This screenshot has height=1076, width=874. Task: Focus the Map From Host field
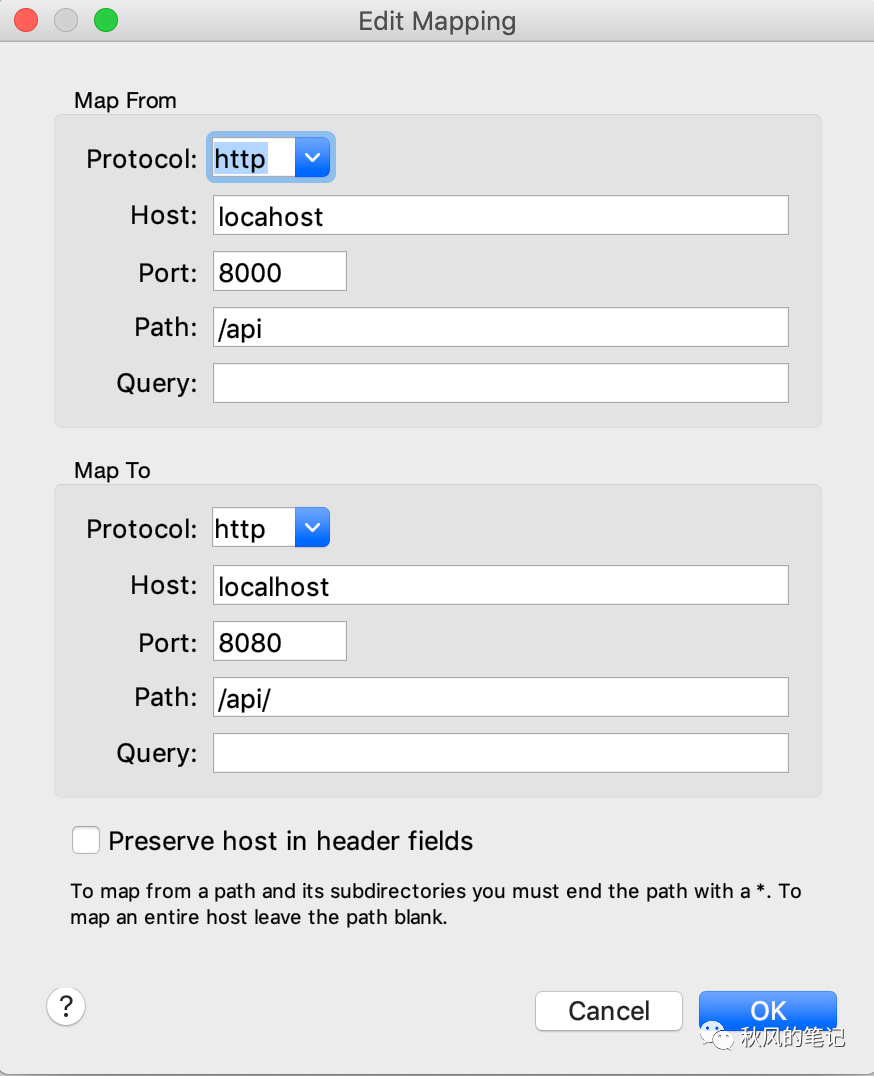[x=501, y=215]
